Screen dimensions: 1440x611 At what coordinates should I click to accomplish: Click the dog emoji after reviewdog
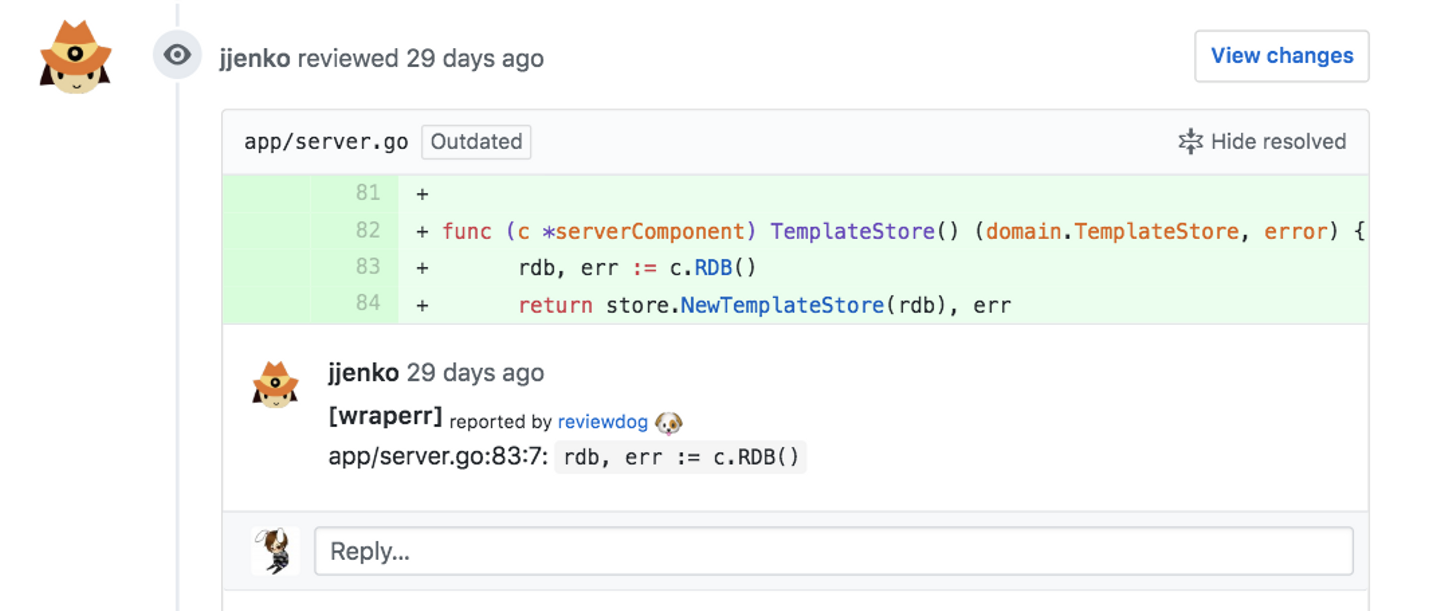point(668,423)
